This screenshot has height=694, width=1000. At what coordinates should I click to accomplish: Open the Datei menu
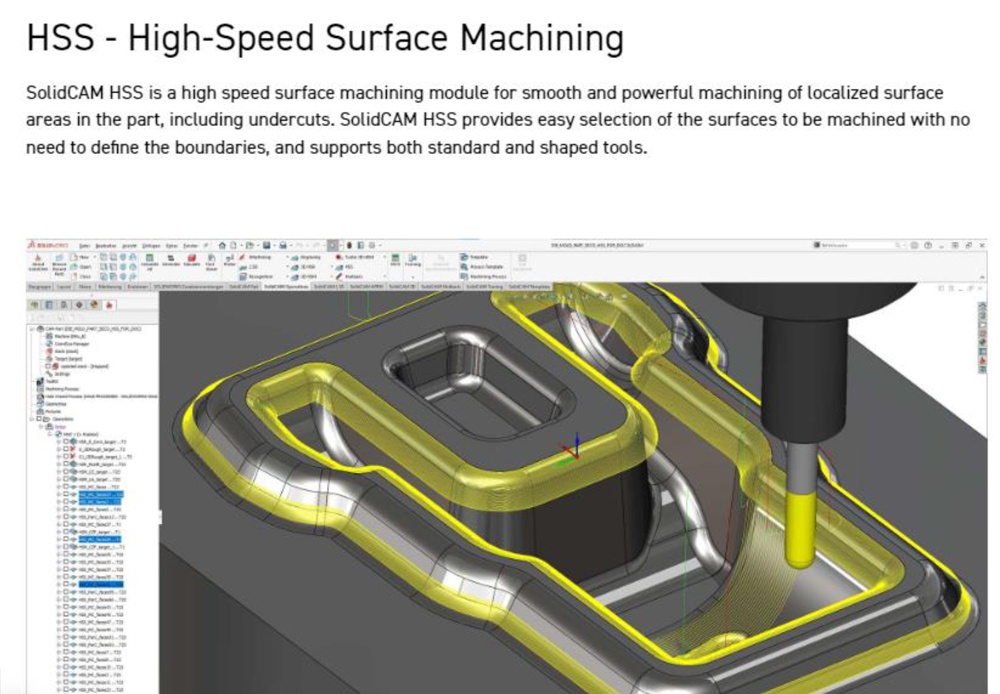(85, 246)
